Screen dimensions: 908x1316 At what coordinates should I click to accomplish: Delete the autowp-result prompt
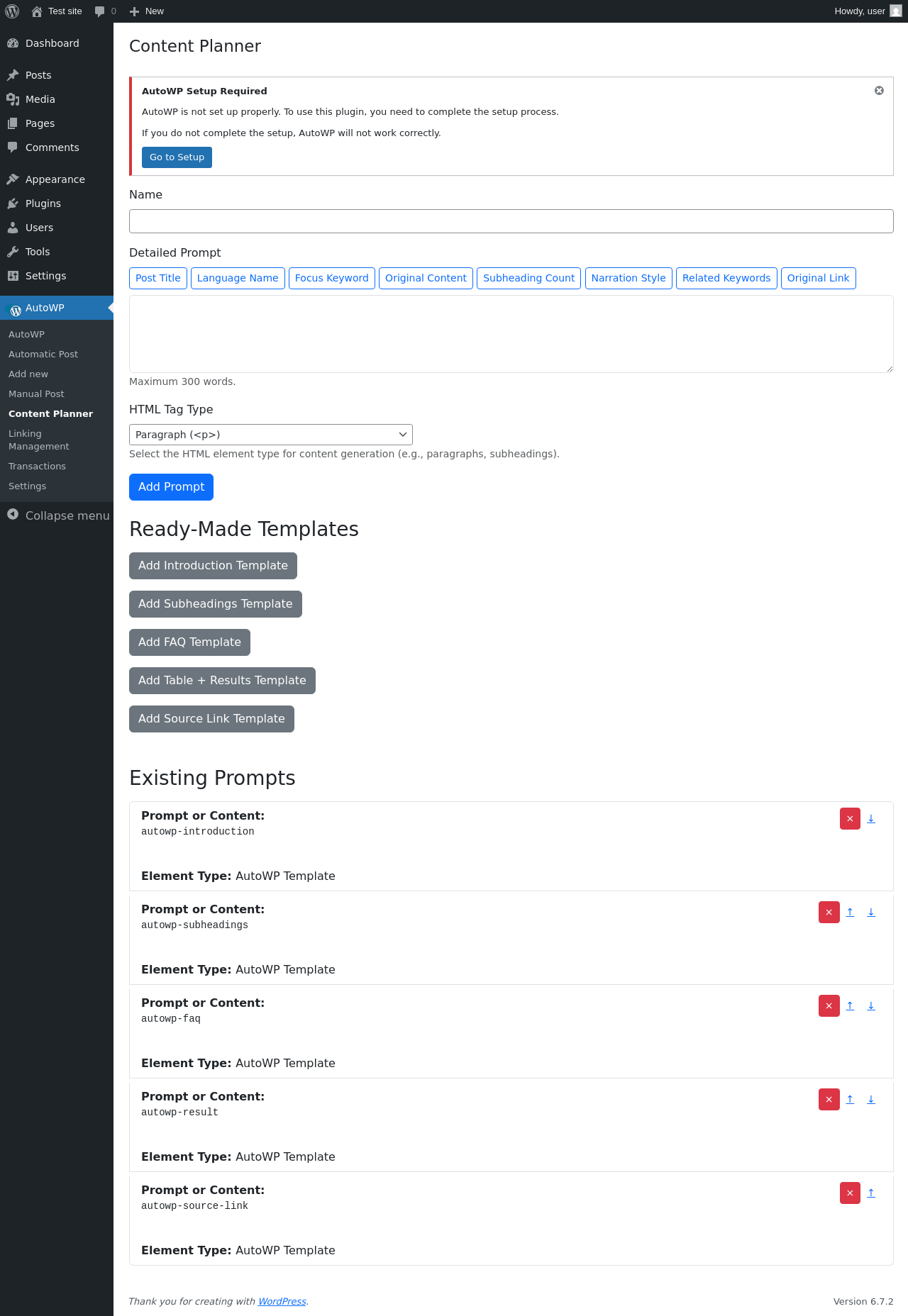click(829, 1100)
